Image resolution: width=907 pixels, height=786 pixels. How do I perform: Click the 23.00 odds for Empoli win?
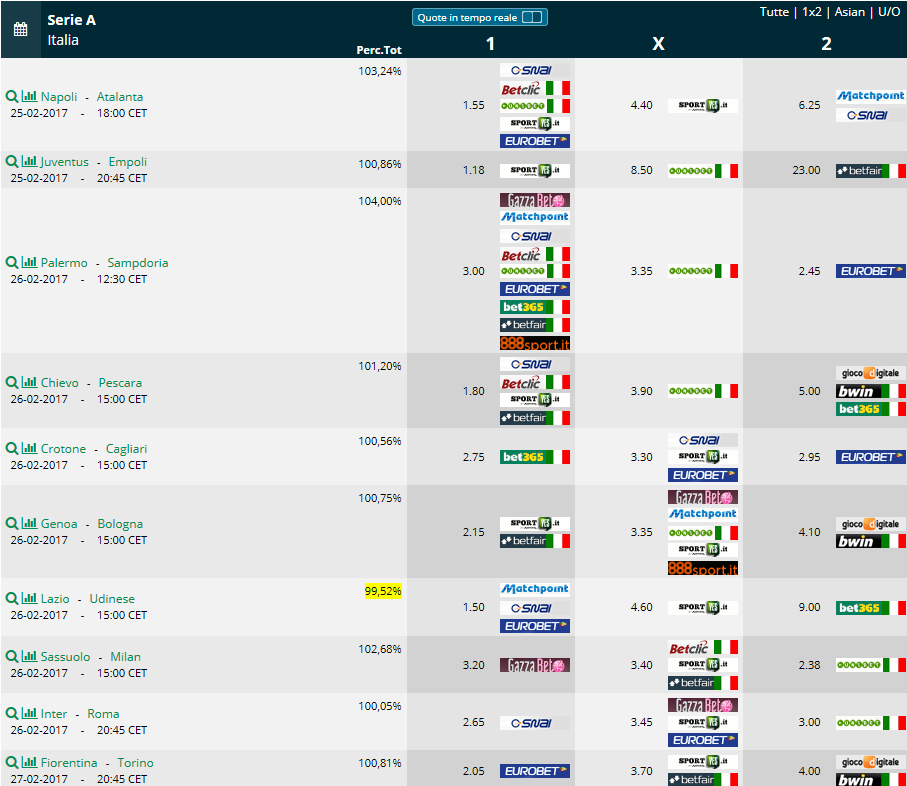(806, 170)
